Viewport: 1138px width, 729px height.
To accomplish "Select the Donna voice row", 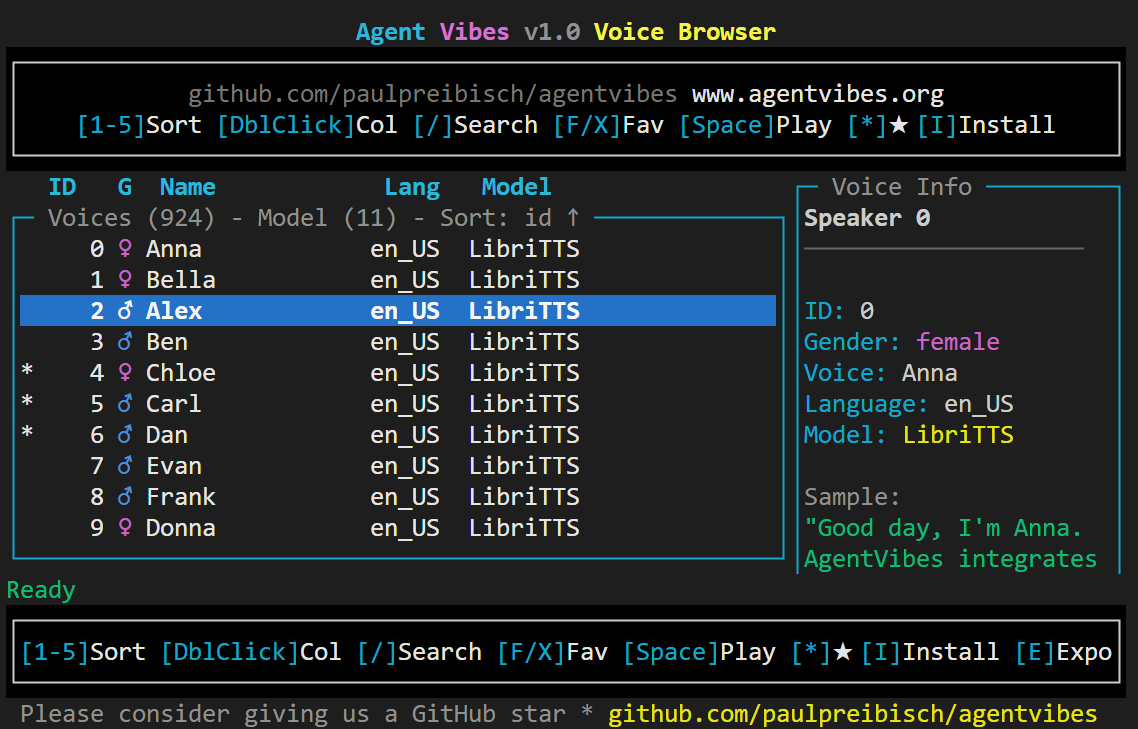I will 398,528.
